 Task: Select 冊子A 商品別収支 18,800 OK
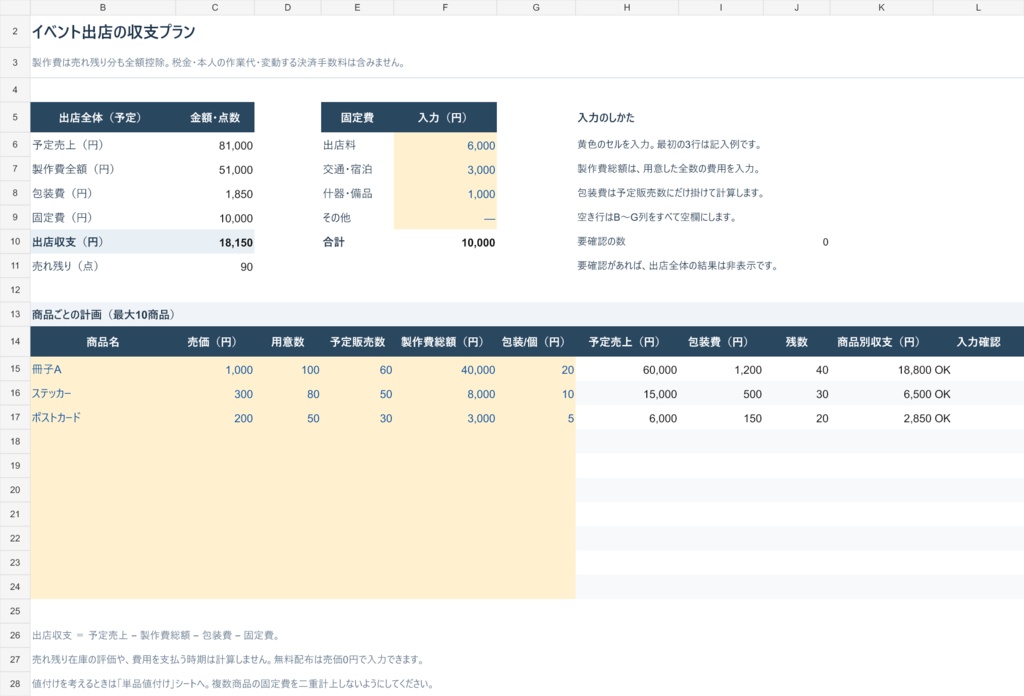881,370
